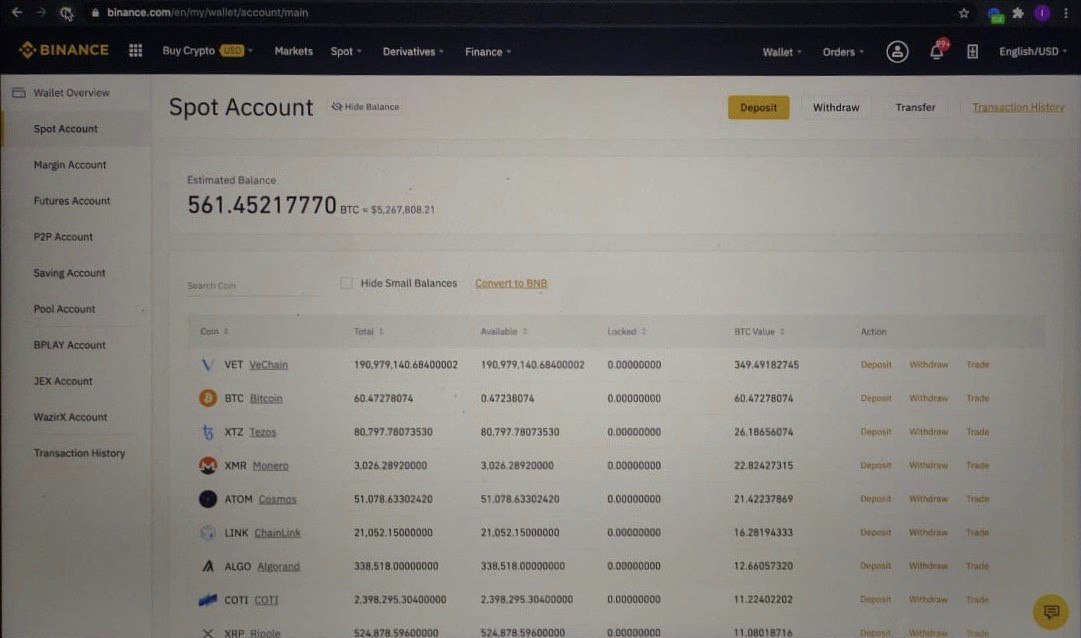The image size is (1081, 638).
Task: Click the Wallet Overview card icon
Action: click(19, 92)
